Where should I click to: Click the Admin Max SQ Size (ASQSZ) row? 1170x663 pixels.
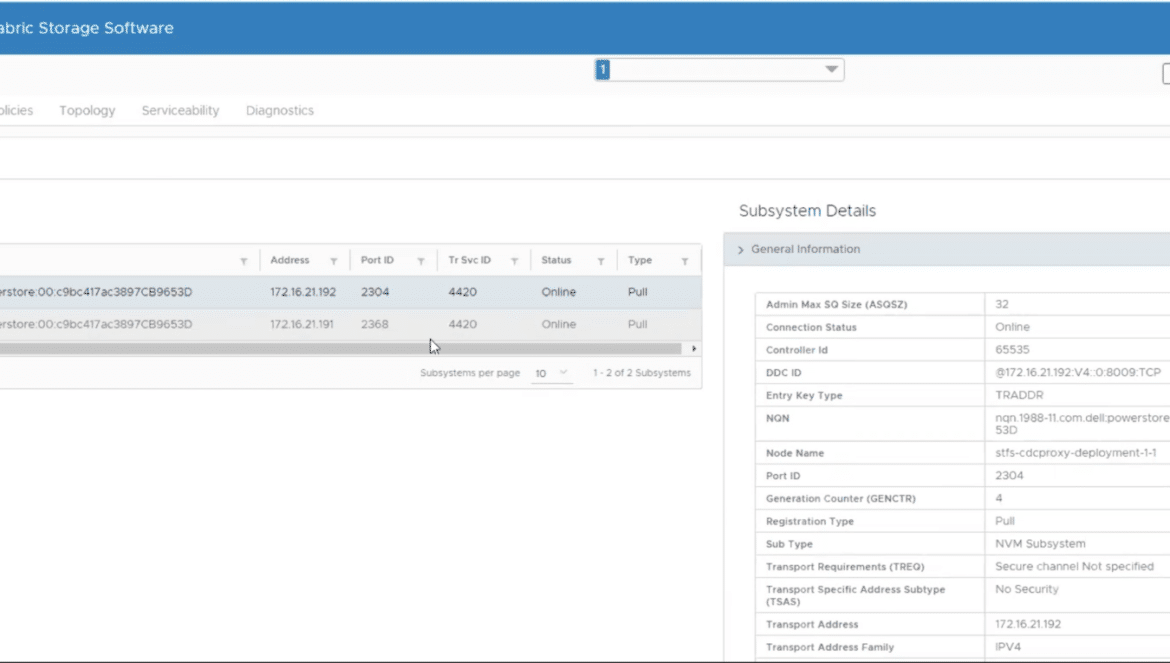click(x=963, y=304)
